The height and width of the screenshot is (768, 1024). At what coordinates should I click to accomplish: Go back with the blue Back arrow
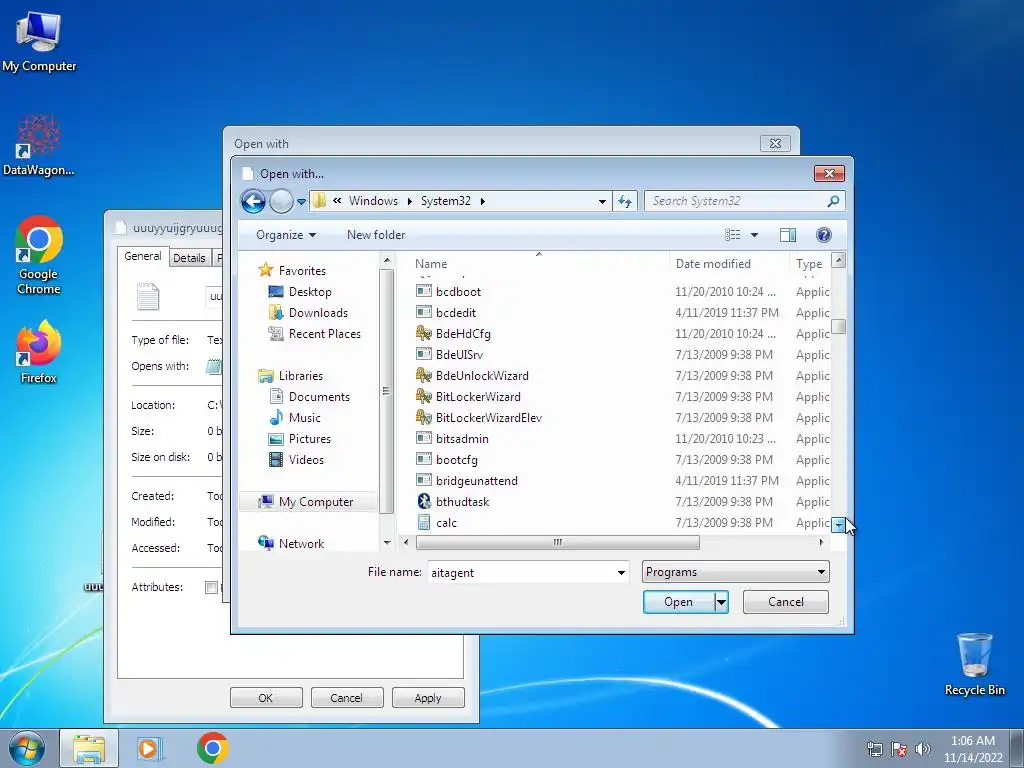(x=253, y=201)
